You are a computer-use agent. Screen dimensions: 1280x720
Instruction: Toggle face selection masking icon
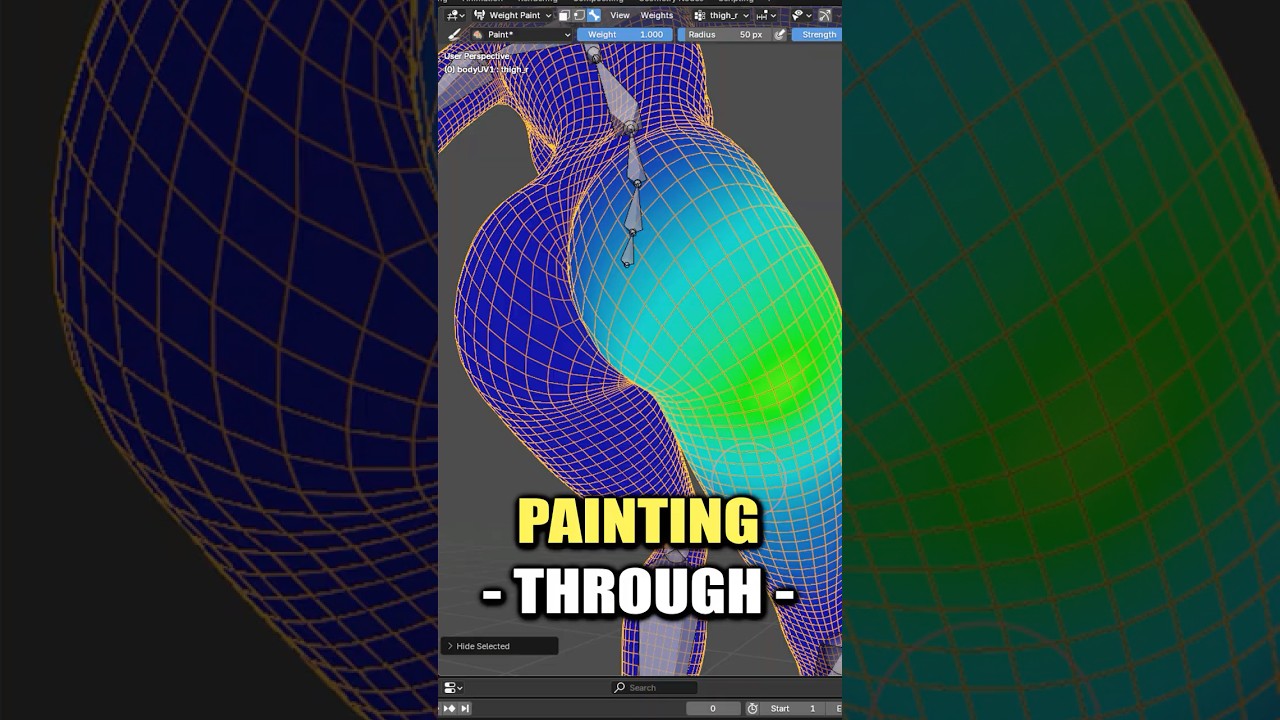pos(564,15)
